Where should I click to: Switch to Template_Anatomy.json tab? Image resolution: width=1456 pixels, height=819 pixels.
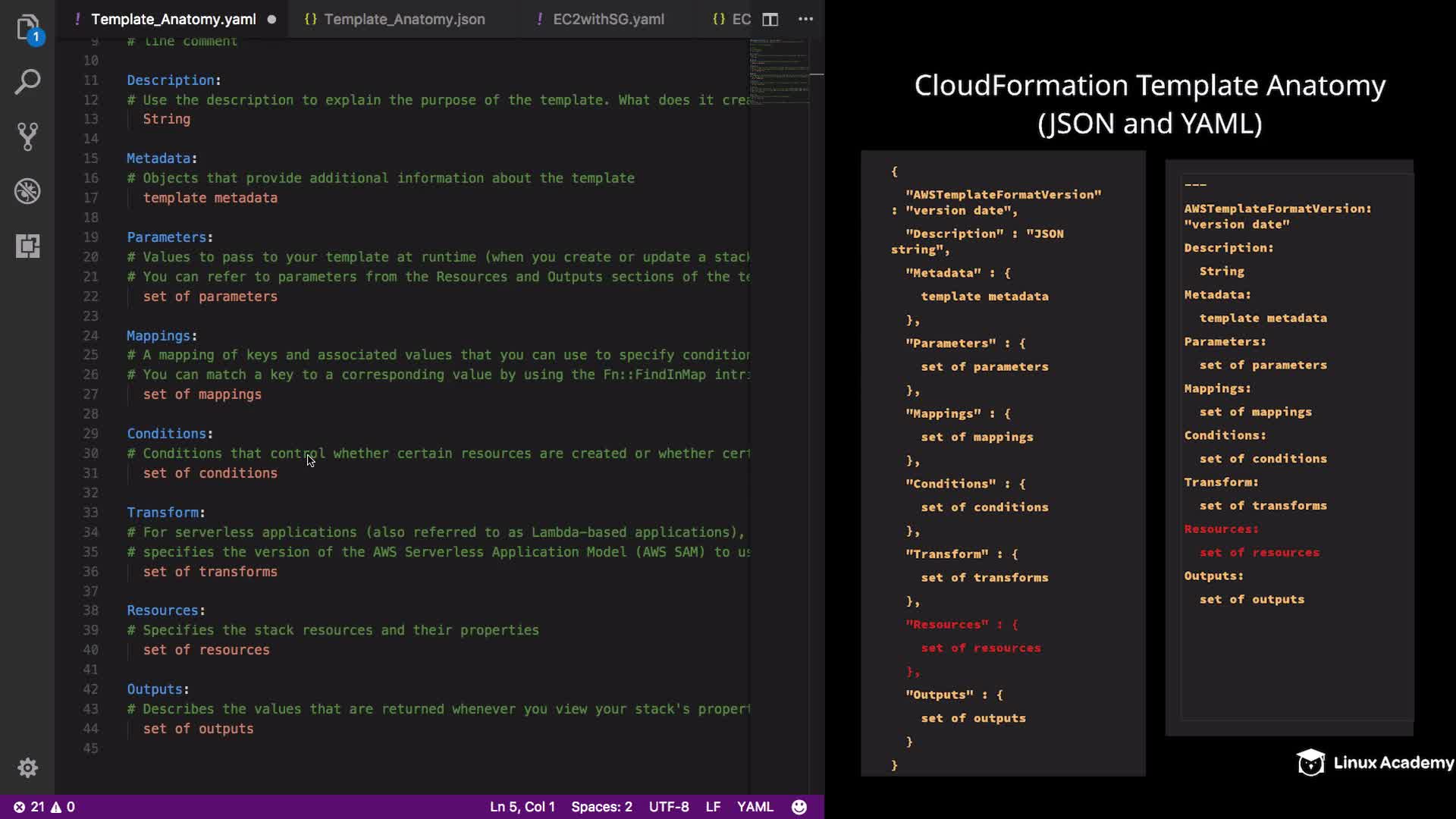click(x=403, y=20)
